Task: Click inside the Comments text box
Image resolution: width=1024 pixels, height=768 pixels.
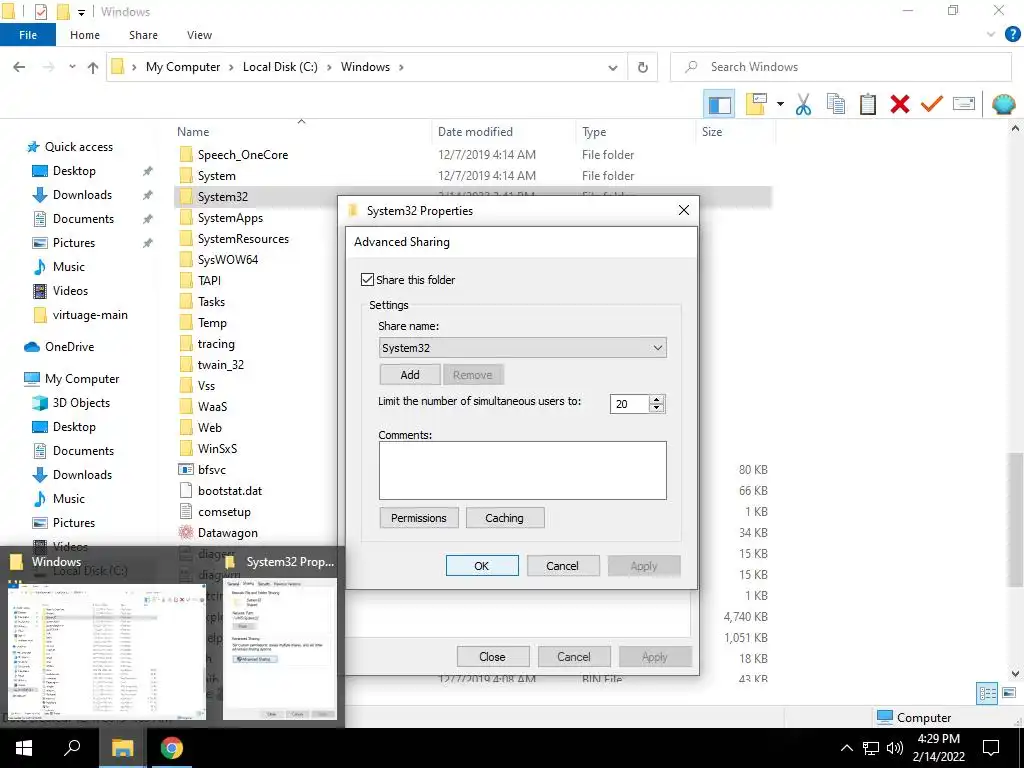Action: (522, 470)
